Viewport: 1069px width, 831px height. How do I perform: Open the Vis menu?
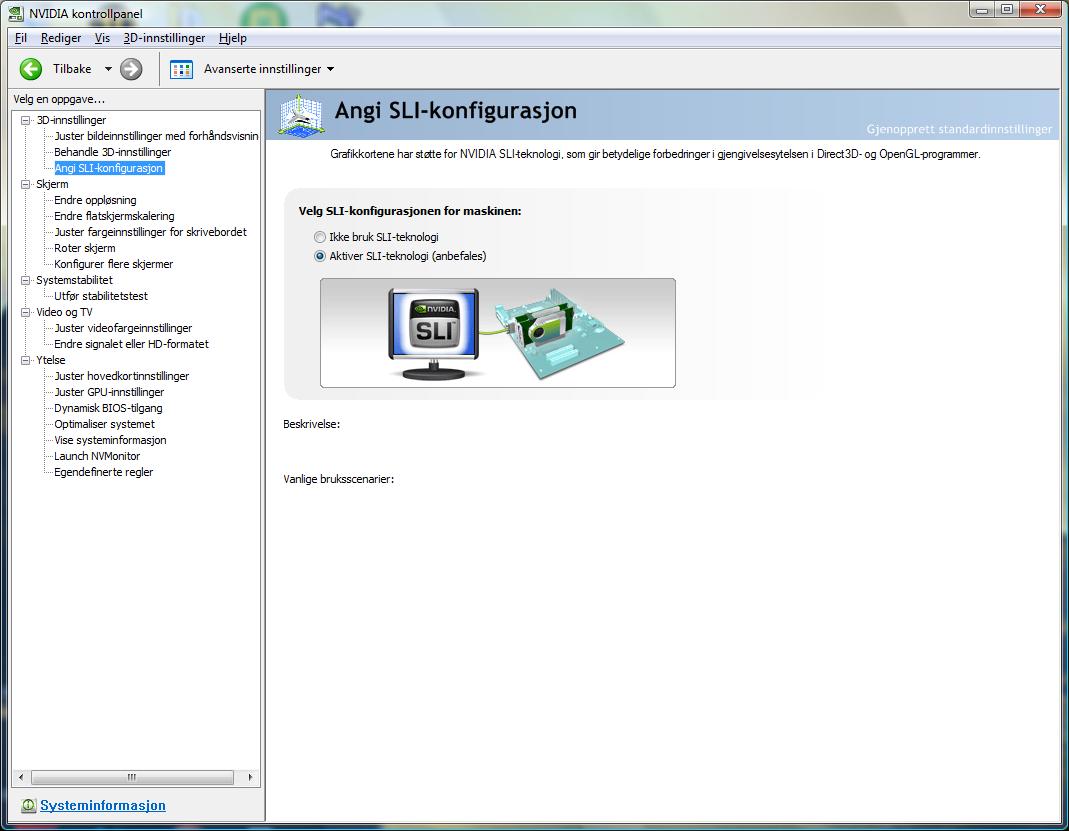(102, 38)
